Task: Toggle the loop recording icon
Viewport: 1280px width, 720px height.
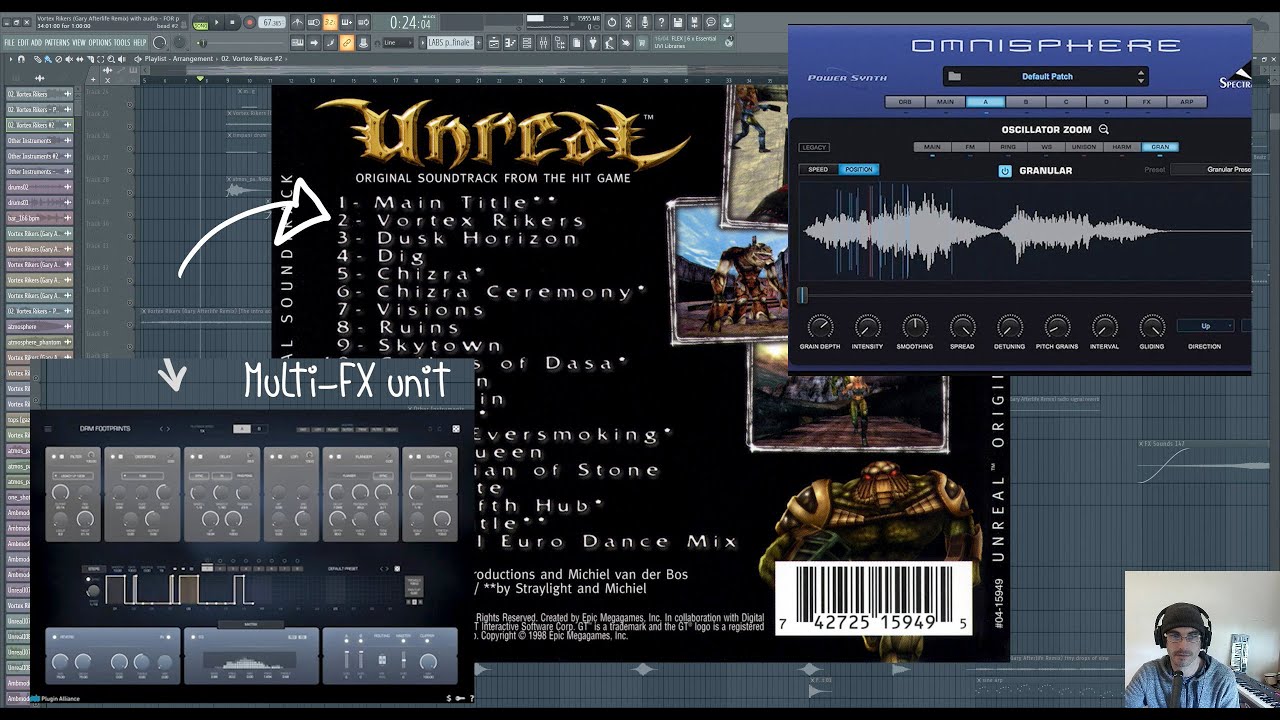Action: (363, 22)
